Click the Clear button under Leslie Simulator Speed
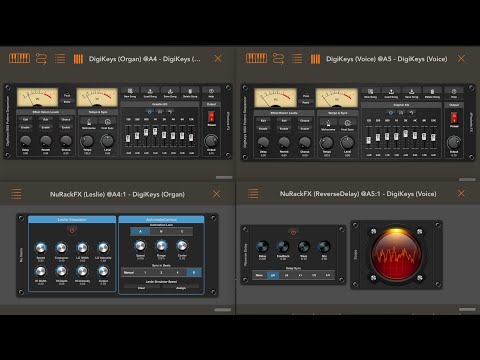 point(142,288)
